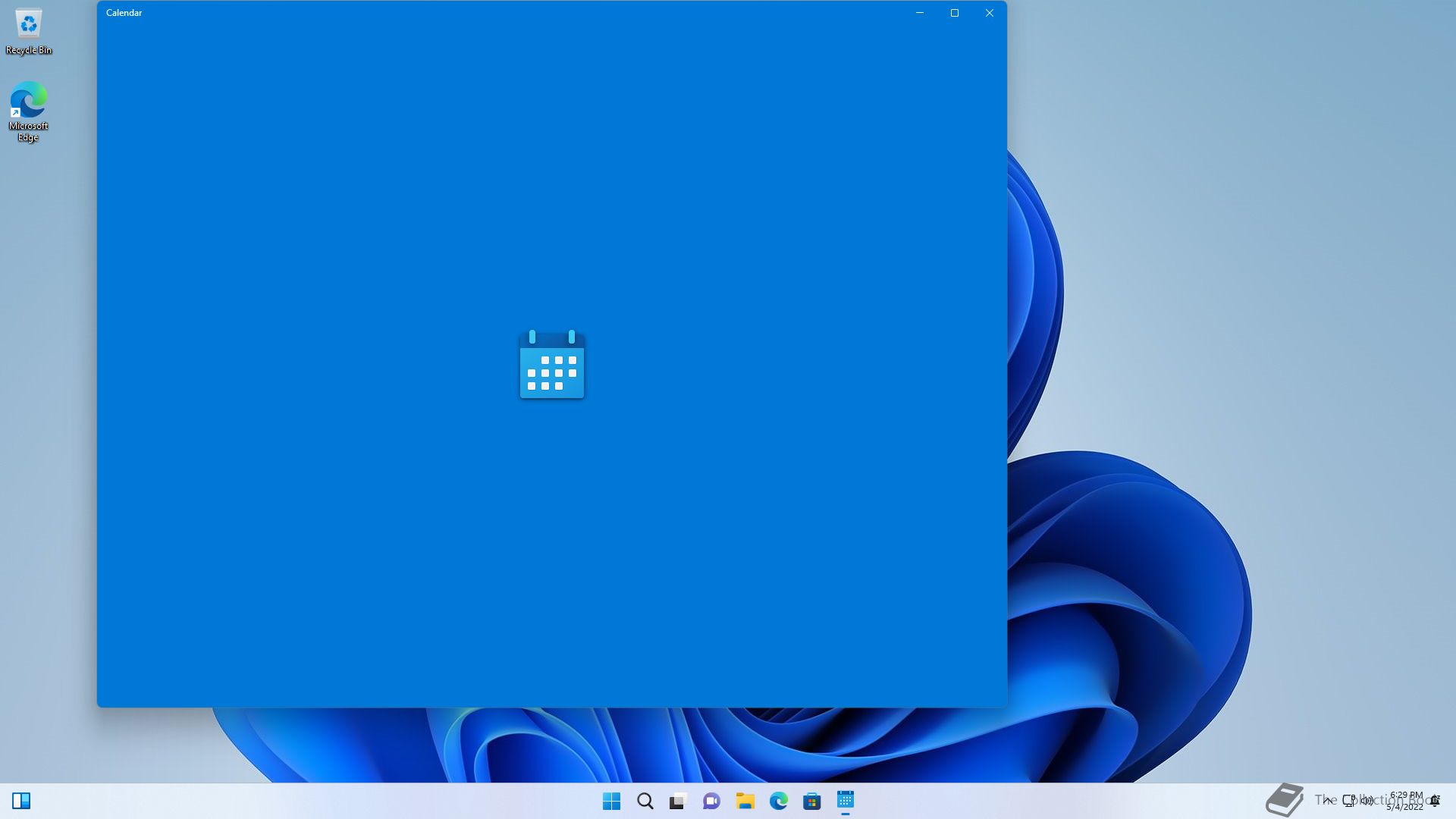This screenshot has height=819, width=1456.
Task: Open Task View in taskbar
Action: (678, 801)
